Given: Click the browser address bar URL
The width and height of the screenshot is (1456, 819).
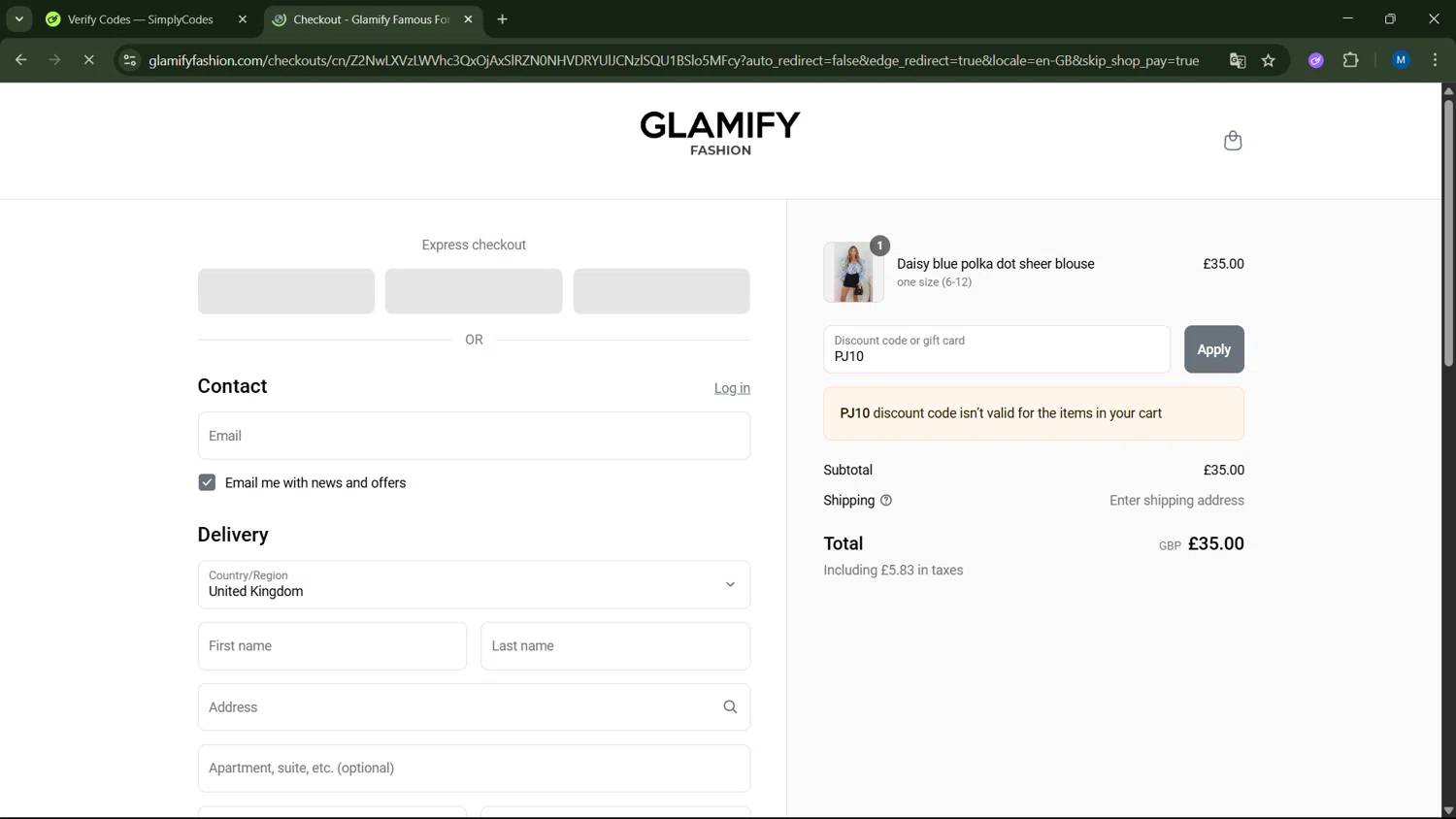Looking at the screenshot, I should 674,60.
